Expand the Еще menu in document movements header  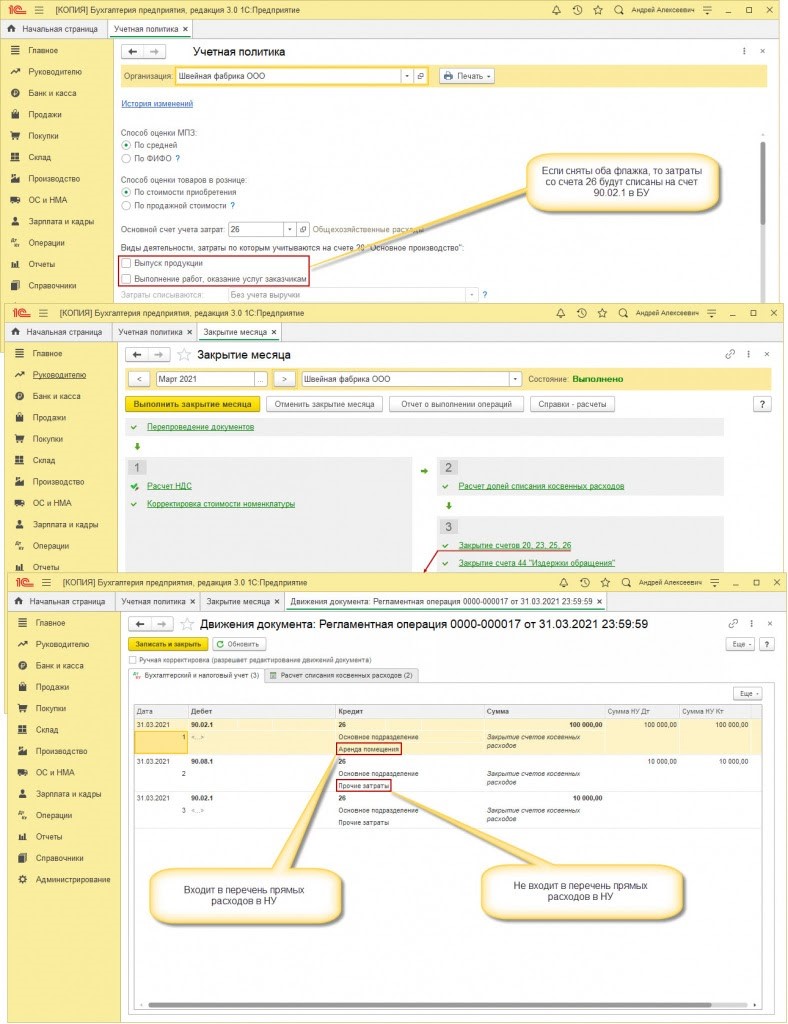pyautogui.click(x=740, y=644)
